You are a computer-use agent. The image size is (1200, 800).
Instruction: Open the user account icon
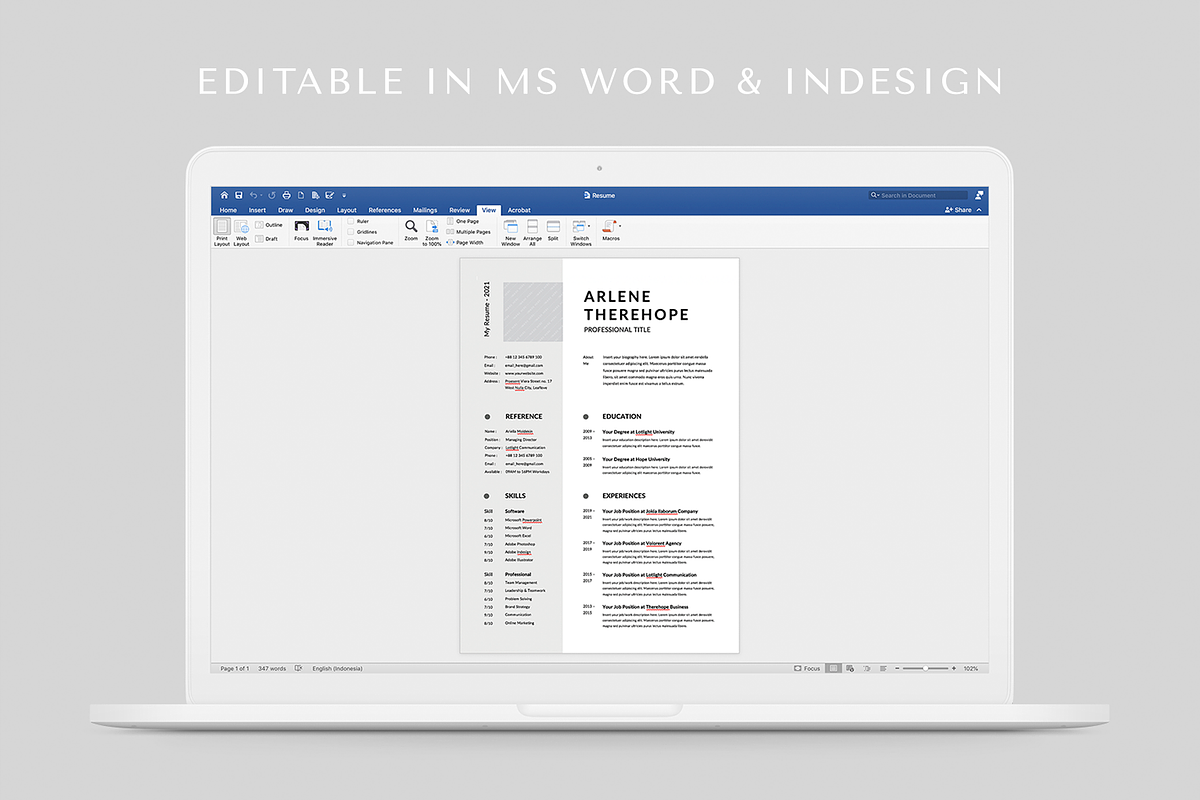[979, 195]
